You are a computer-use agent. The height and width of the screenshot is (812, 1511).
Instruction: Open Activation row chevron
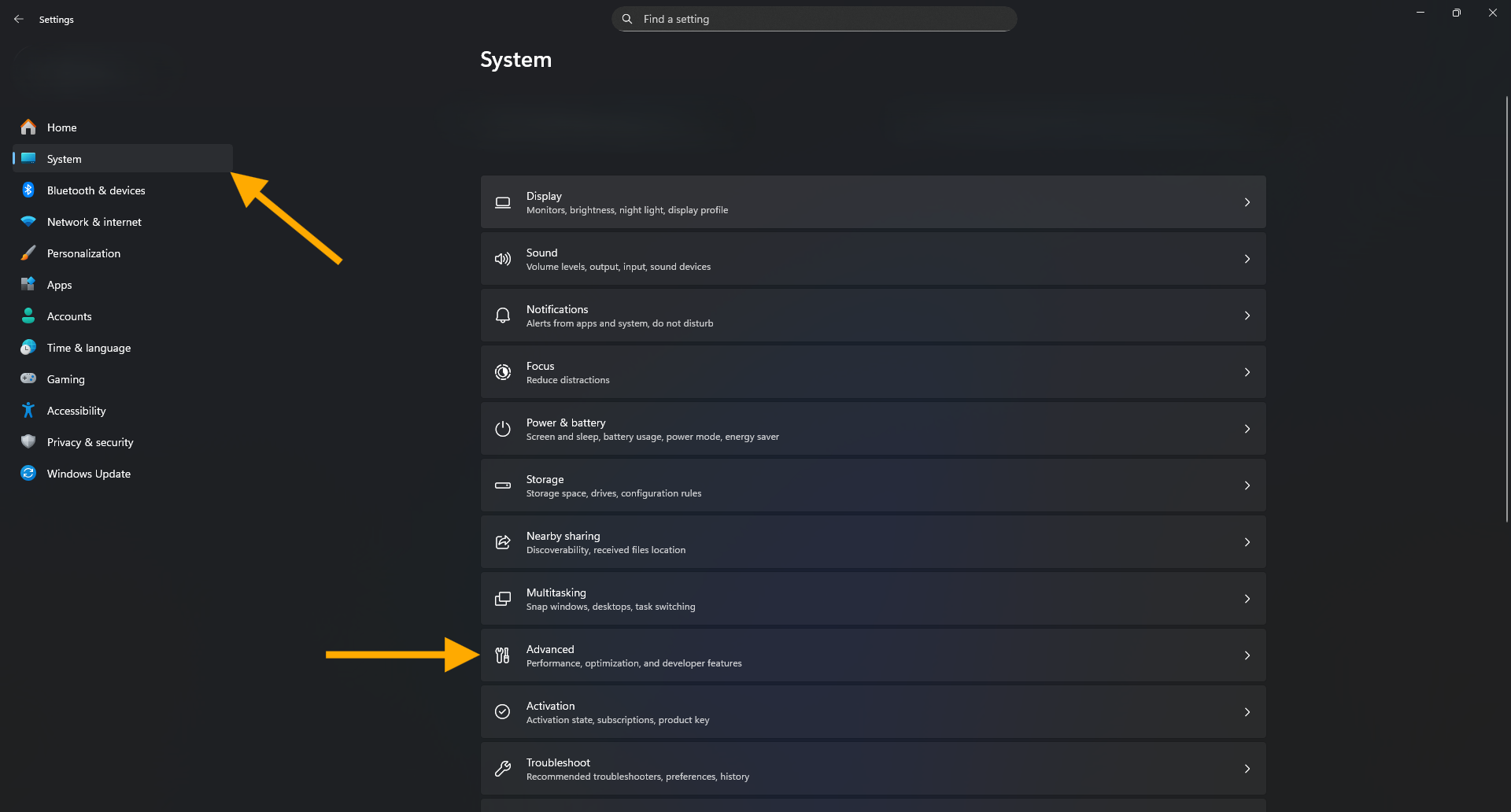click(1247, 712)
